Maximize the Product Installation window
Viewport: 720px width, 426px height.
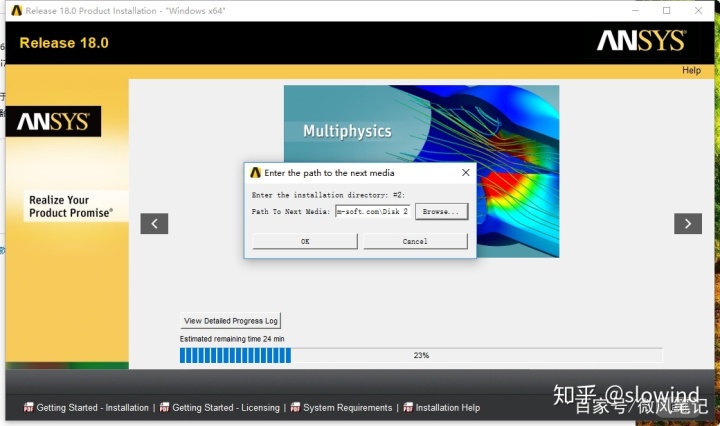666,11
